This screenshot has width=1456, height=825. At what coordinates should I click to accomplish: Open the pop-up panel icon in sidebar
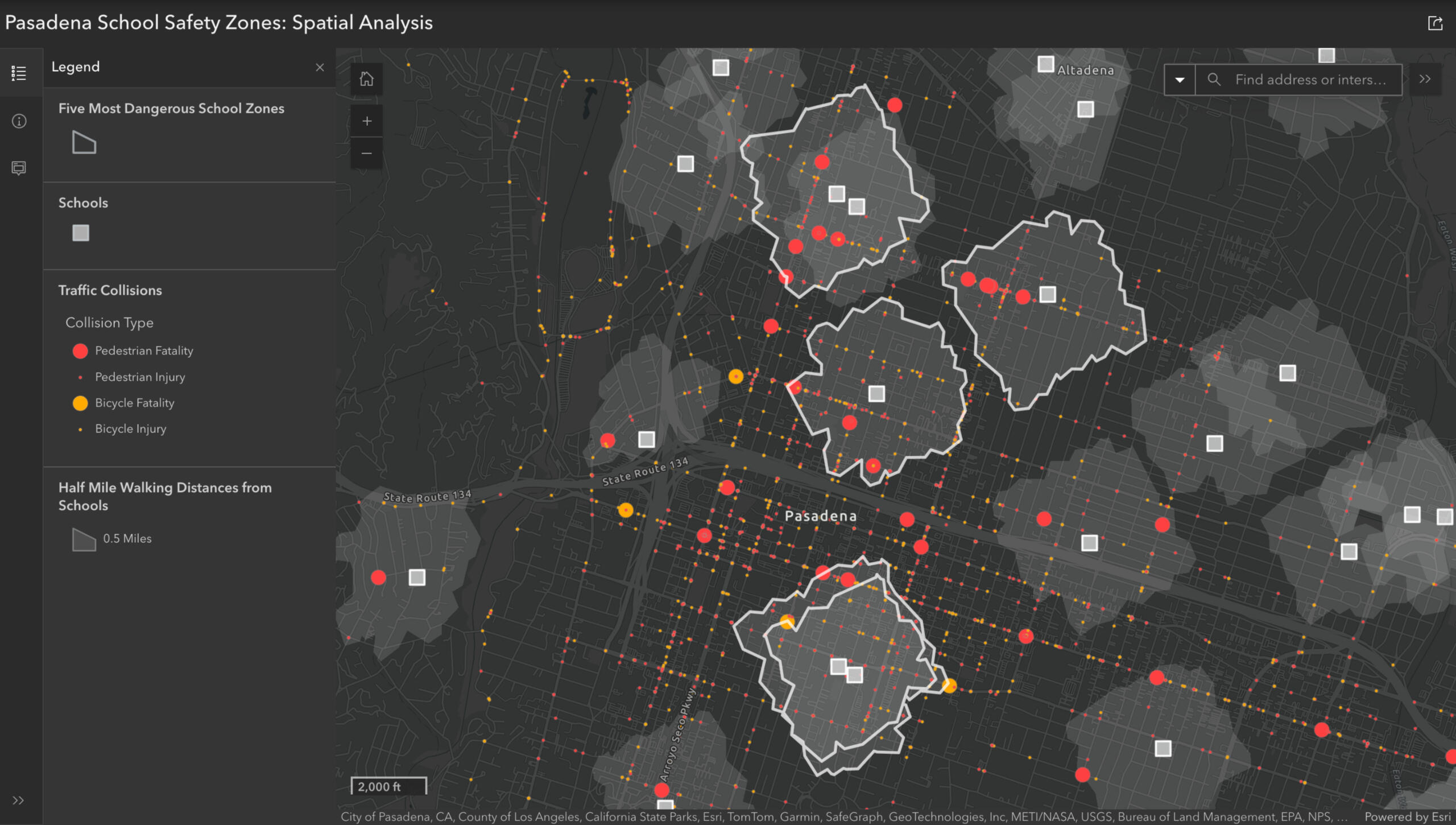coord(19,168)
